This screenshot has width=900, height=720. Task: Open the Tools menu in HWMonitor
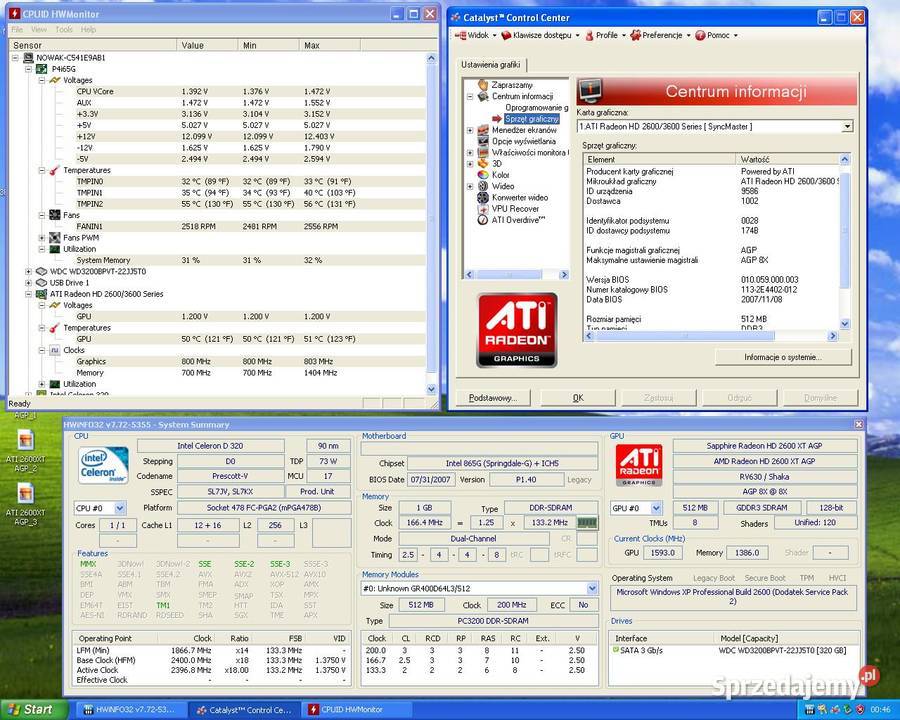point(64,29)
